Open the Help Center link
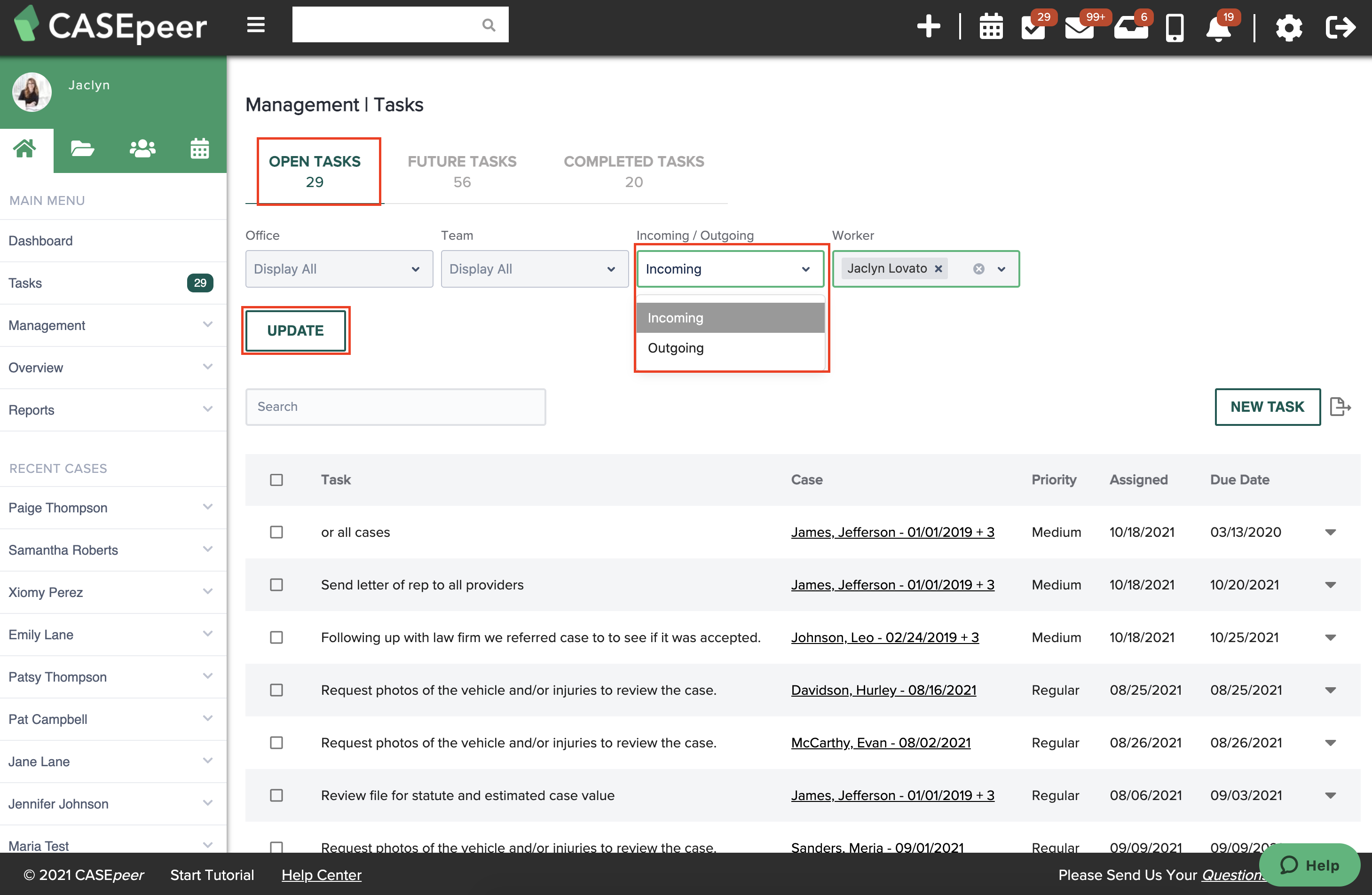 click(x=321, y=875)
